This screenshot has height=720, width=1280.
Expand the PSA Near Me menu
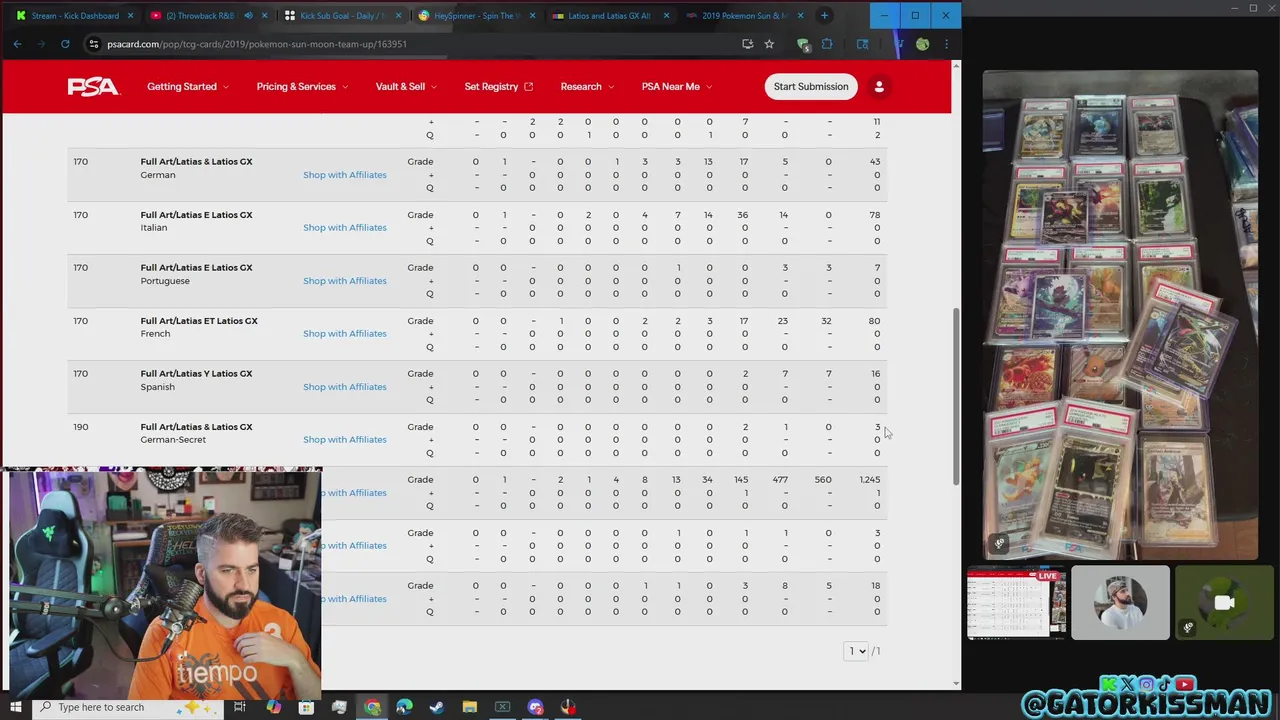(x=677, y=87)
